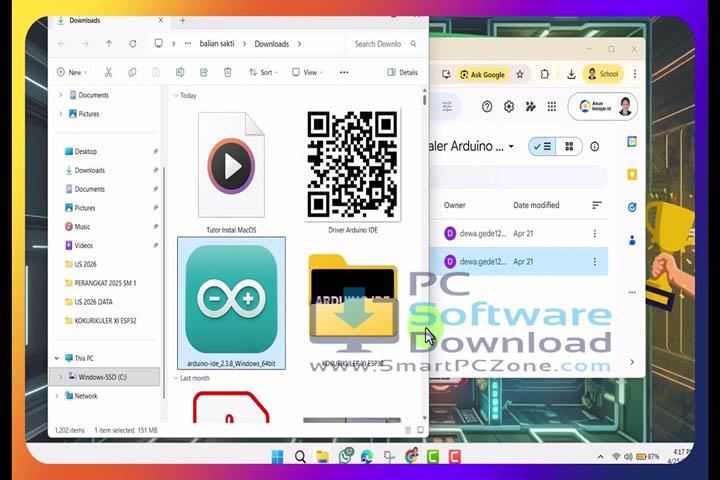Switch Drive to grid layout
The height and width of the screenshot is (480, 720).
[x=569, y=147]
